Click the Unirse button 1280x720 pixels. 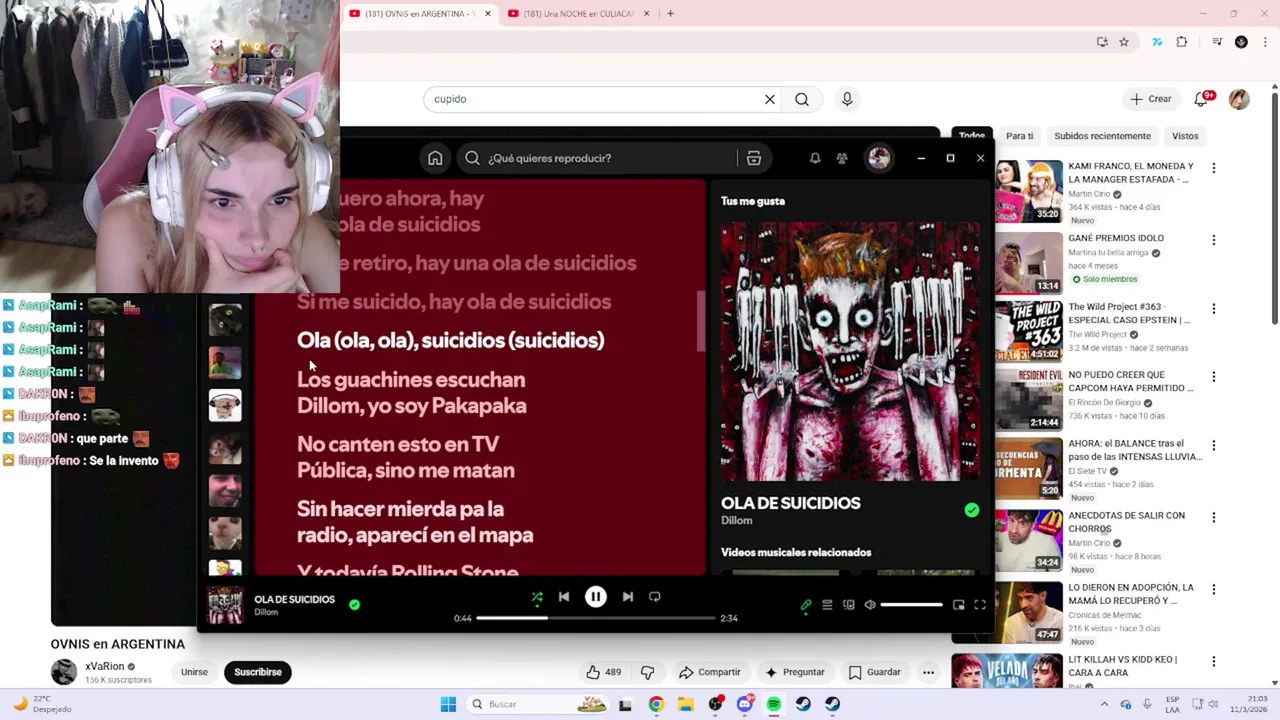[194, 672]
